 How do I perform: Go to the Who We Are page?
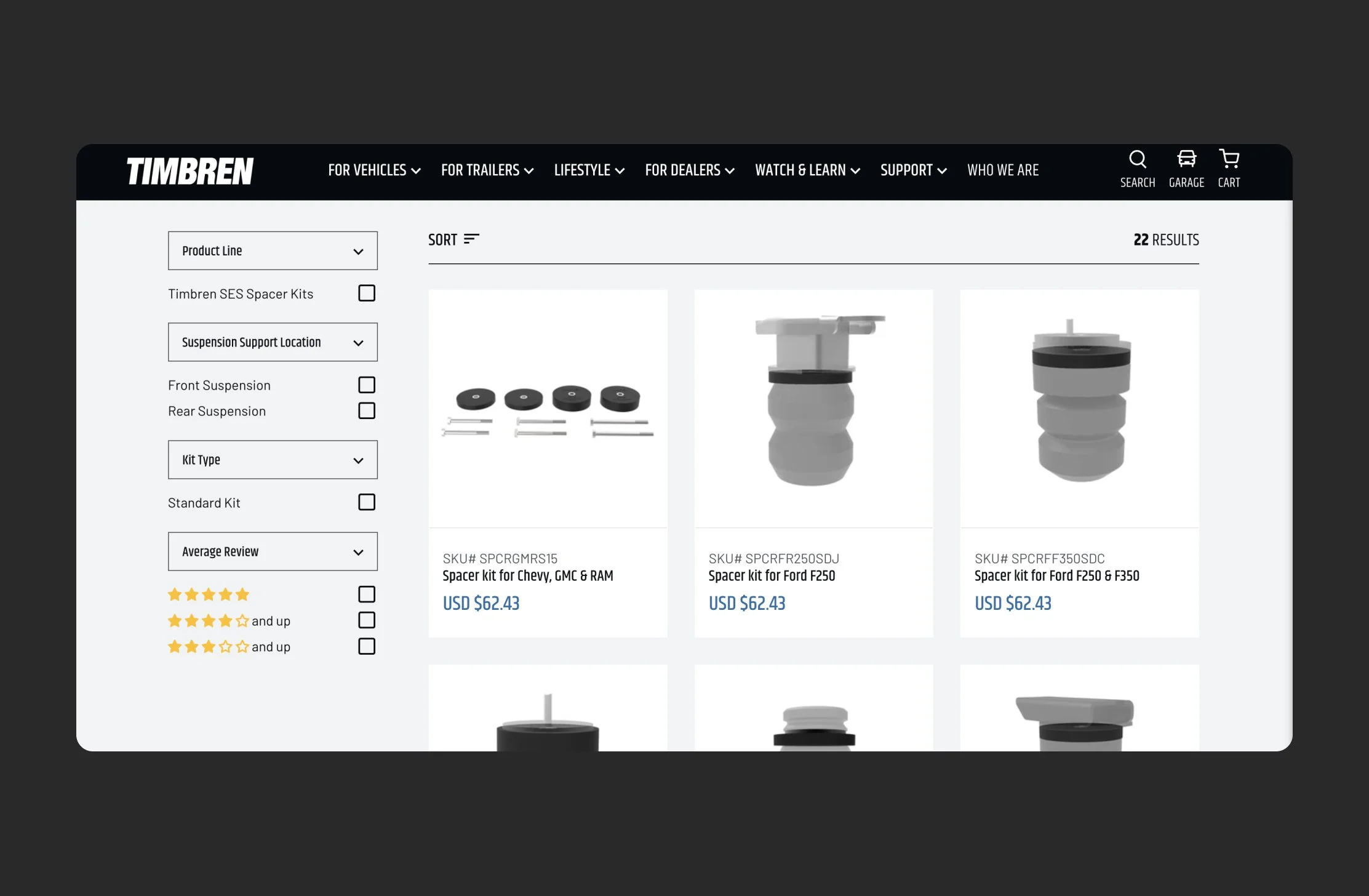[x=1002, y=170]
